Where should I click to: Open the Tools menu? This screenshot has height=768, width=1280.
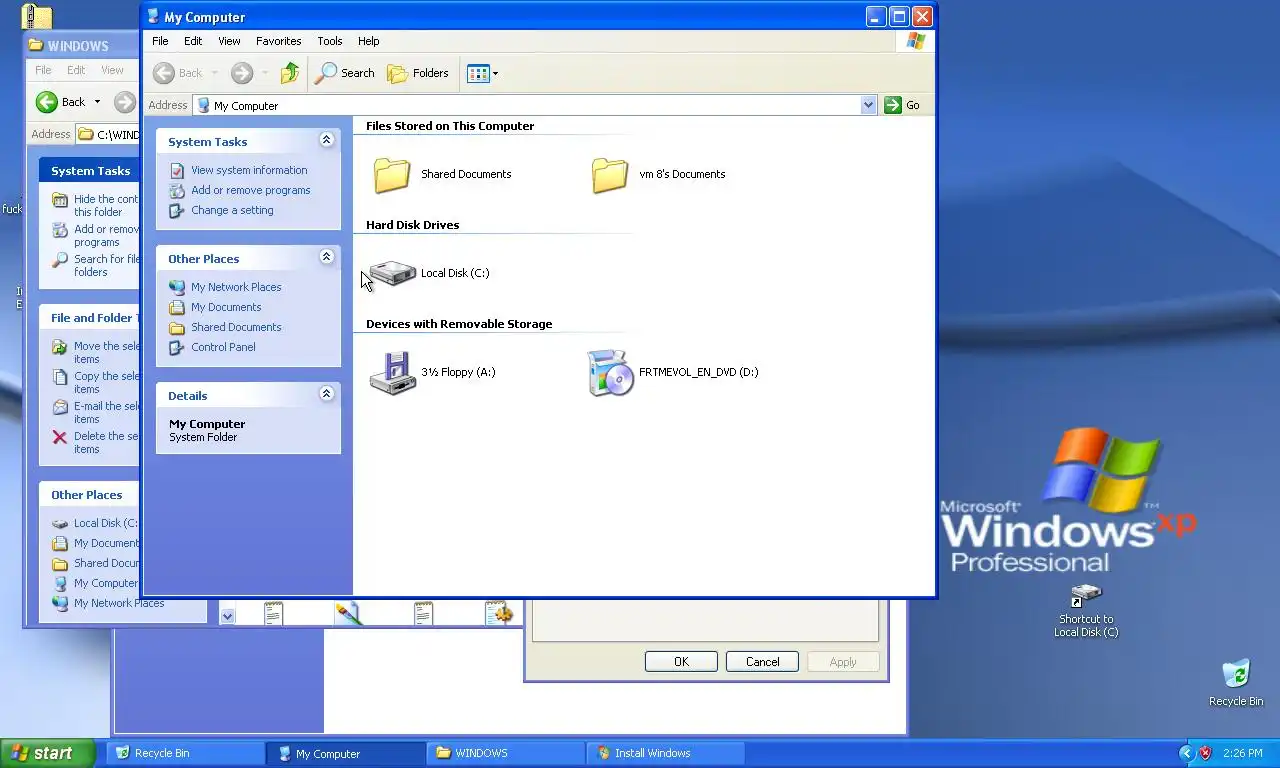(330, 41)
